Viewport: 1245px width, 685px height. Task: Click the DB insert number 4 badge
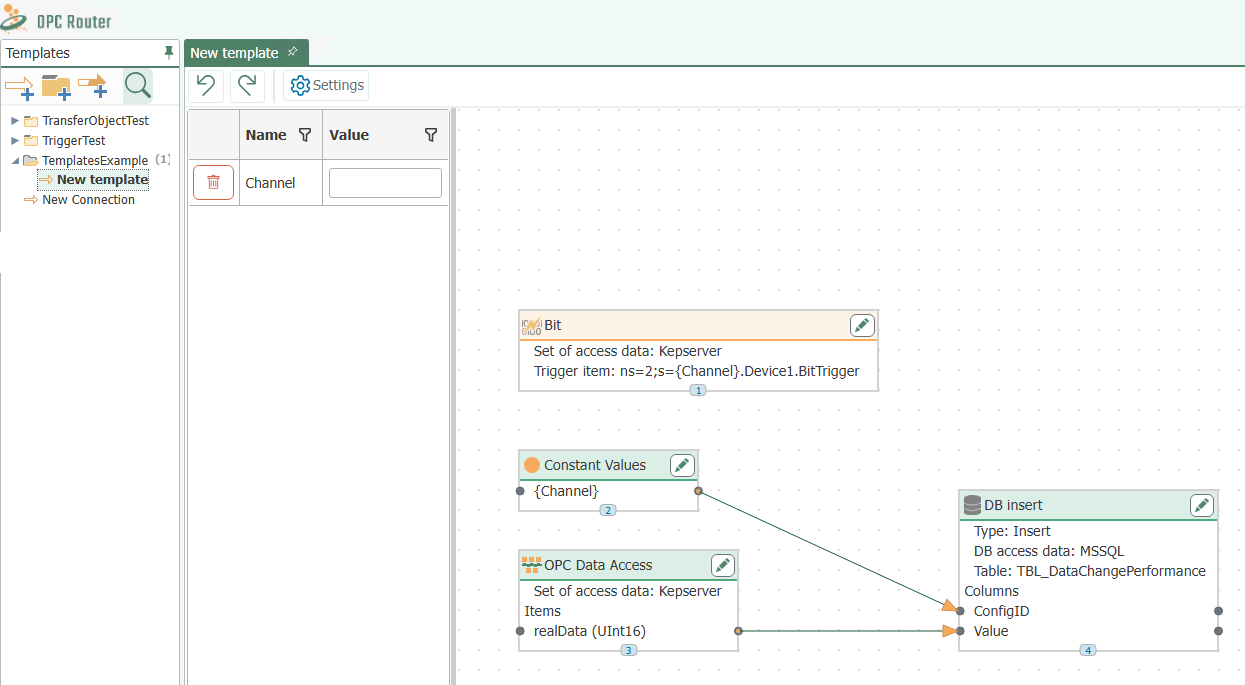click(x=1088, y=650)
